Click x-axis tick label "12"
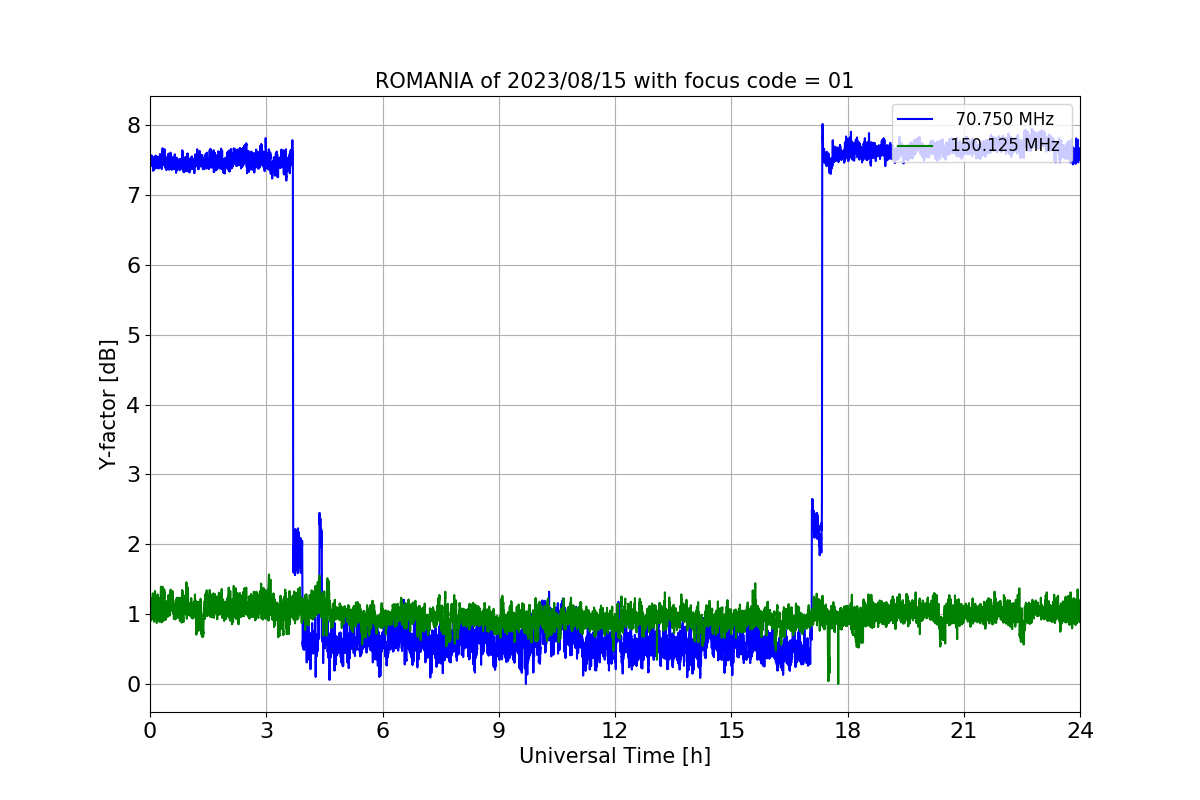 pyautogui.click(x=615, y=731)
